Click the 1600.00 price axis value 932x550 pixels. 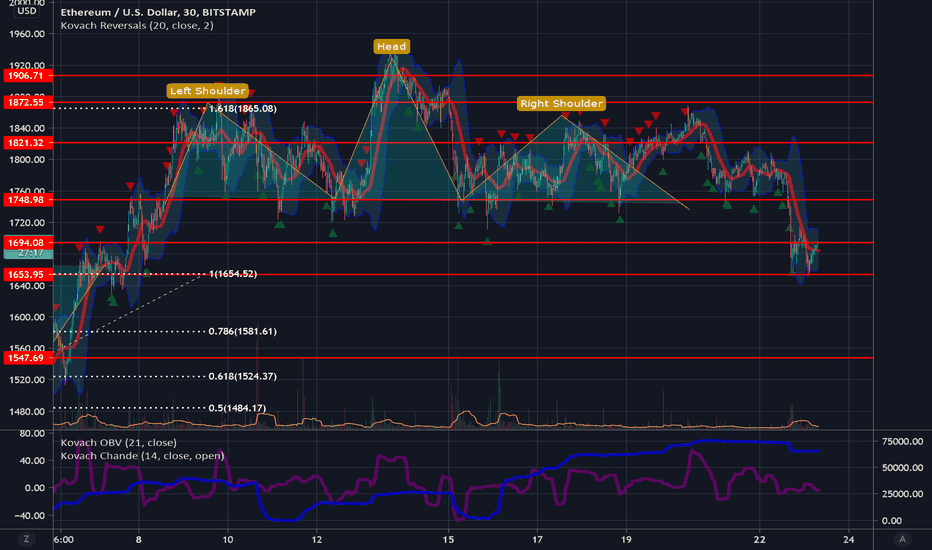coord(27,317)
